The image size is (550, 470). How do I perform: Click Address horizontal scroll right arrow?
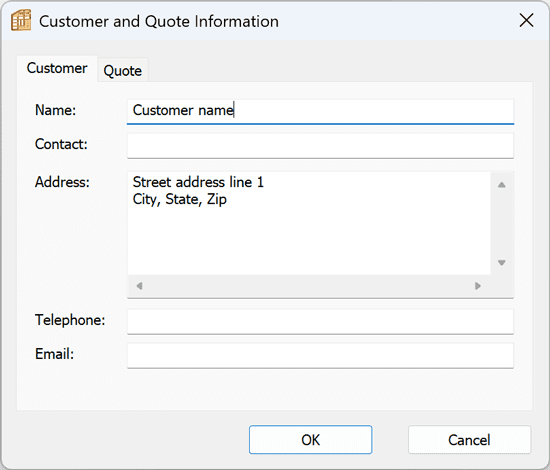pos(478,286)
